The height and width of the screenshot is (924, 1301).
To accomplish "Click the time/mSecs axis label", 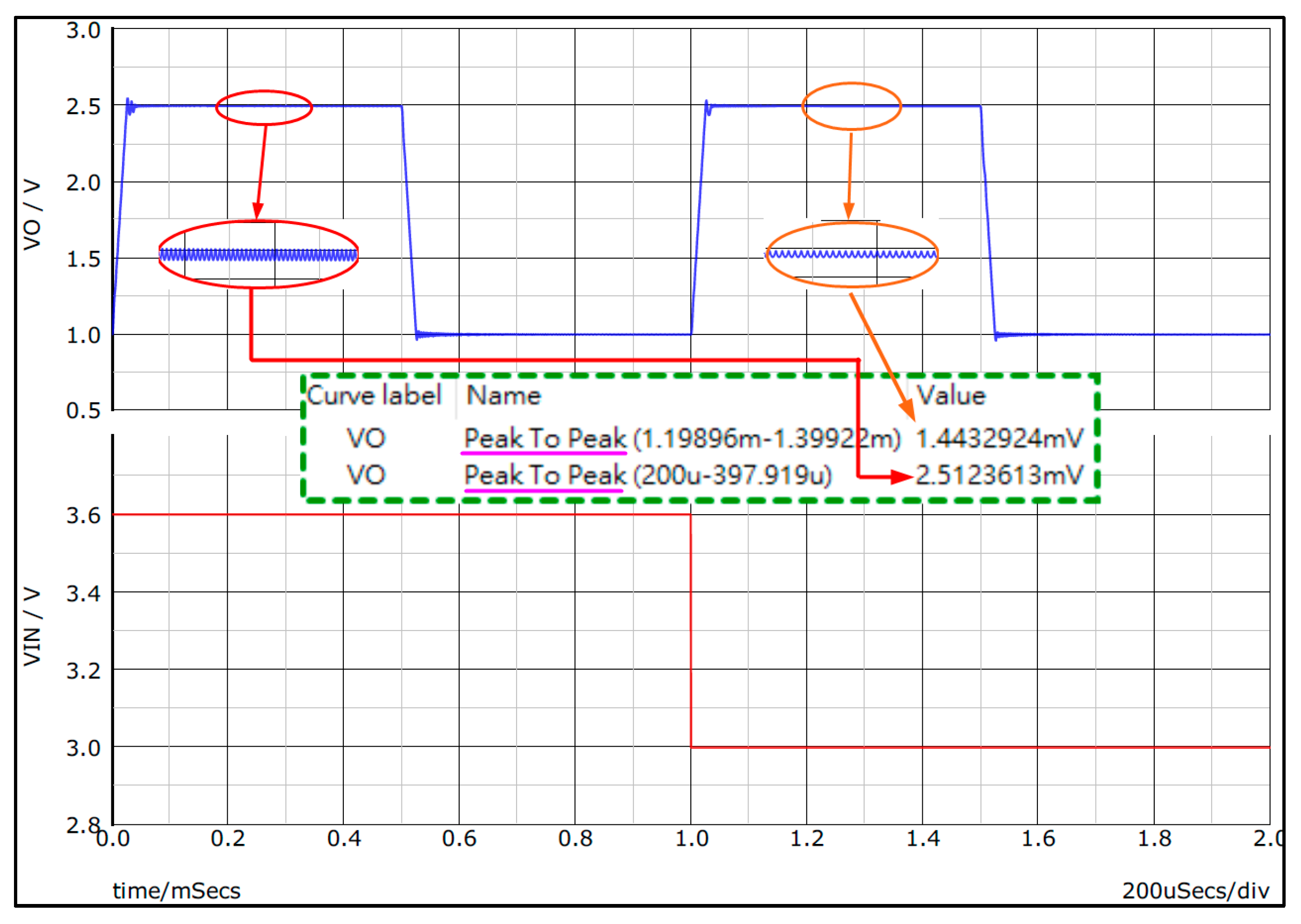I will (177, 891).
